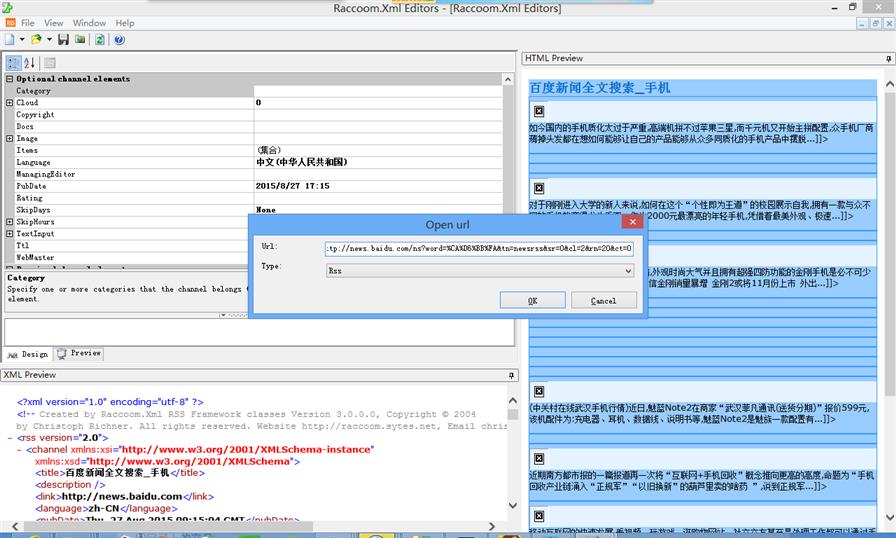Select the ManagingEditor property row
The height and width of the screenshot is (538, 896).
tap(254, 174)
